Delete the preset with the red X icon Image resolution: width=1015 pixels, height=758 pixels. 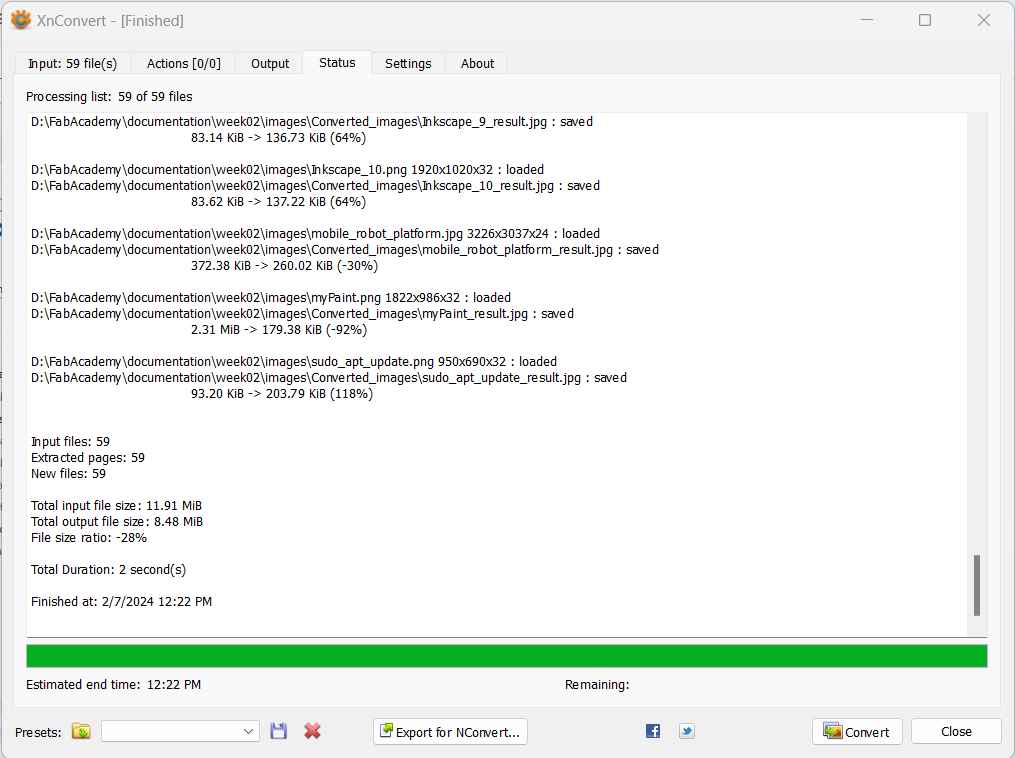point(312,731)
